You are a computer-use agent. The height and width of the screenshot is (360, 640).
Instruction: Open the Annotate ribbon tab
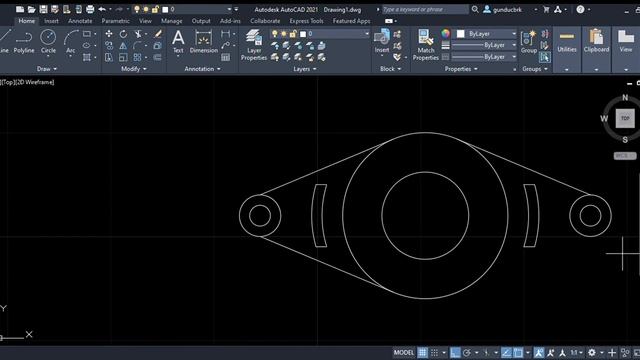(80, 21)
